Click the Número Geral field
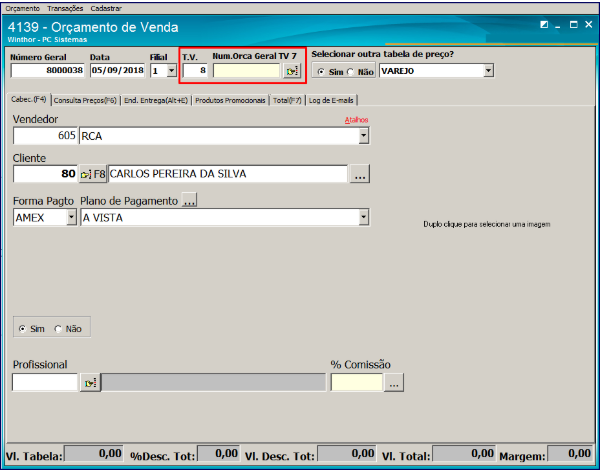The height and width of the screenshot is (471, 602). (x=47, y=71)
